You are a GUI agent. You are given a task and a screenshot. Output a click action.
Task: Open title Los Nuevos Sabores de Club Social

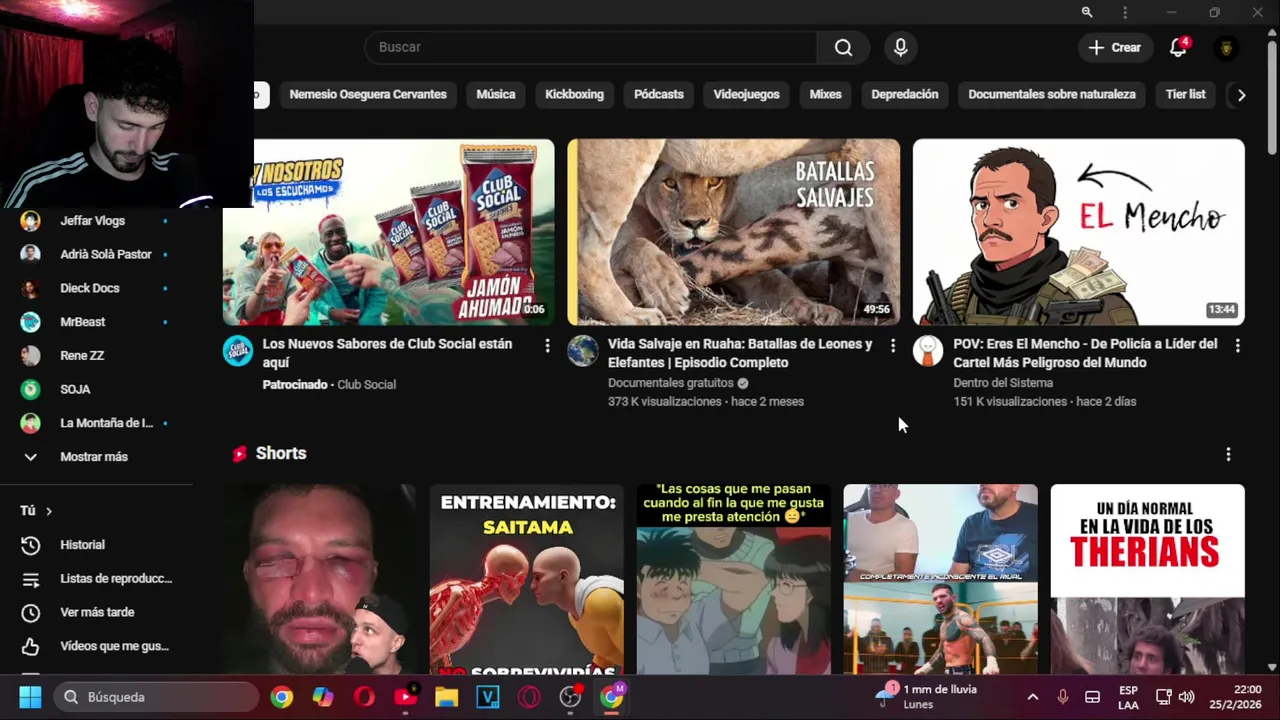click(x=387, y=353)
